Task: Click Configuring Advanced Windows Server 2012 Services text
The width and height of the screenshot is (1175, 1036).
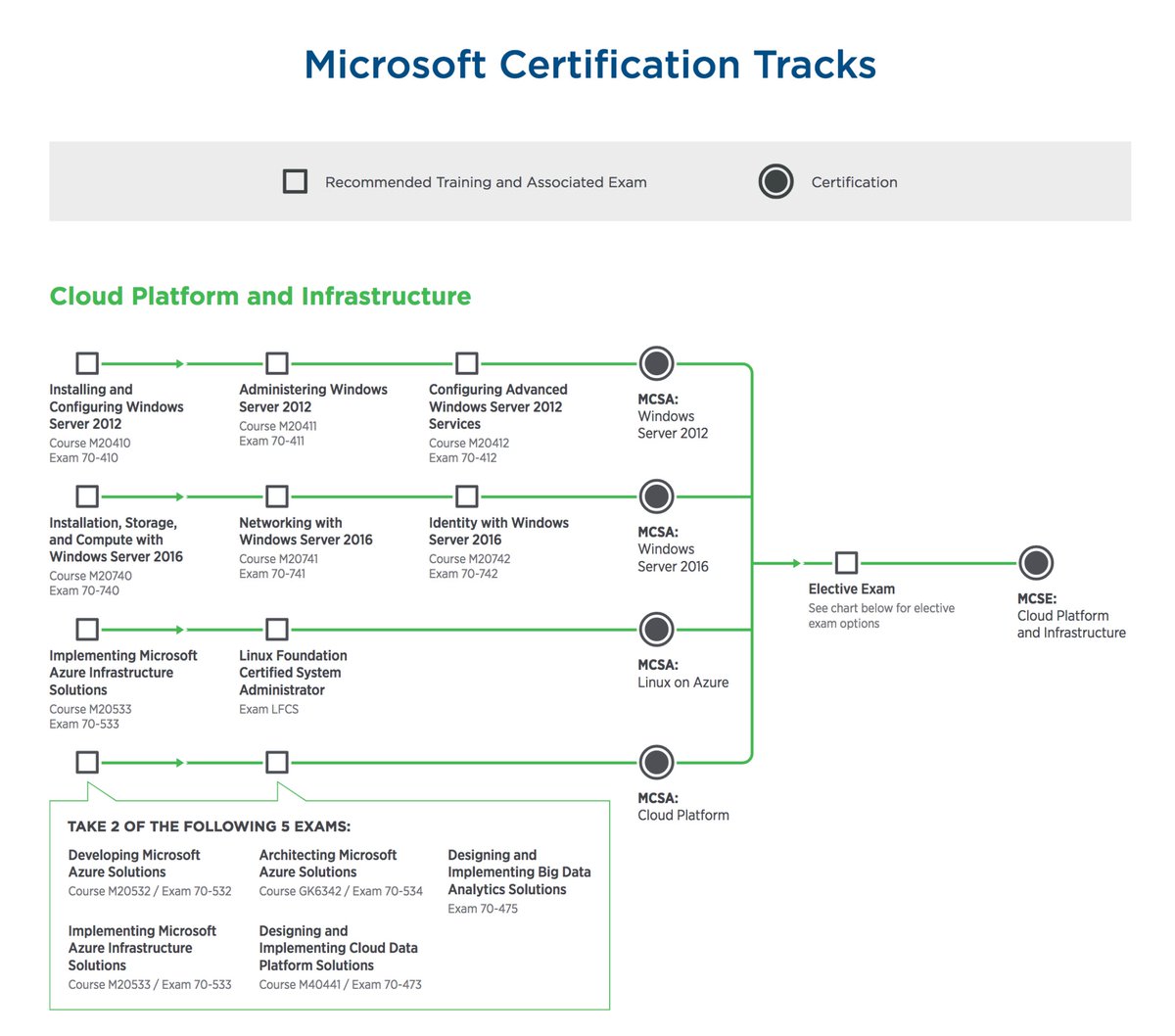Action: [498, 406]
